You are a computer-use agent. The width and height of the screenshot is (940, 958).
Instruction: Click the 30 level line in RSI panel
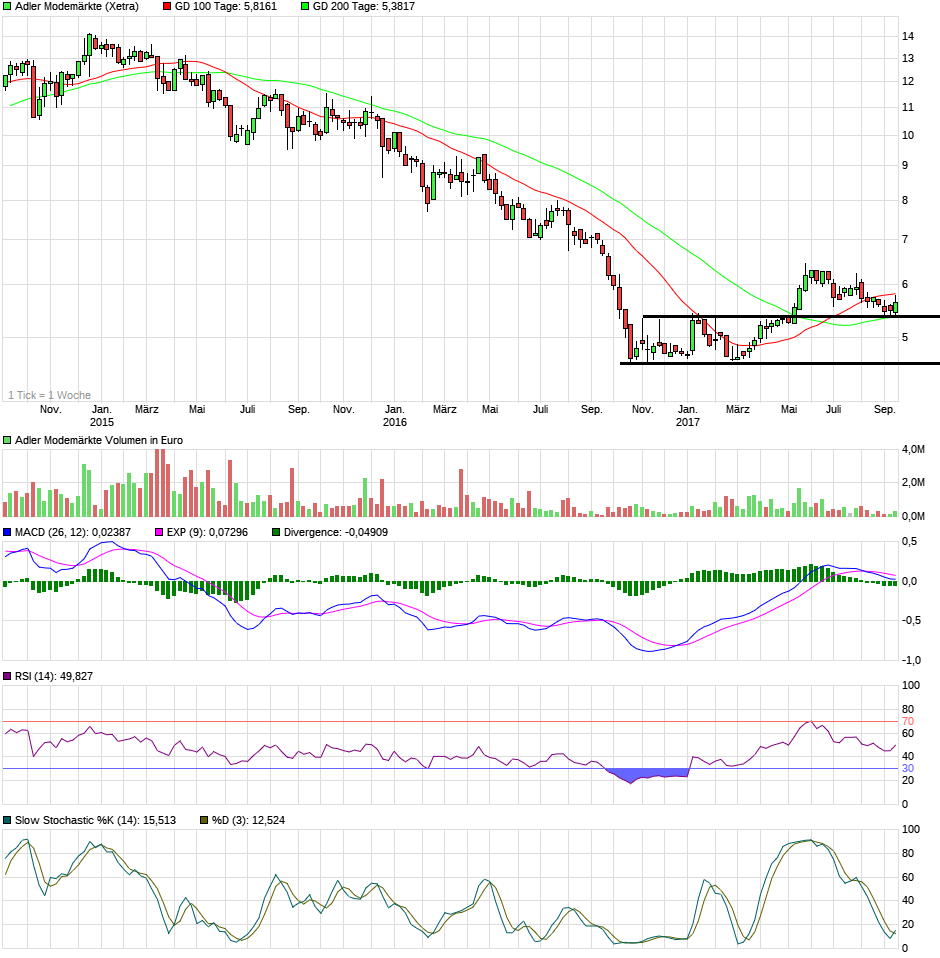(400, 768)
